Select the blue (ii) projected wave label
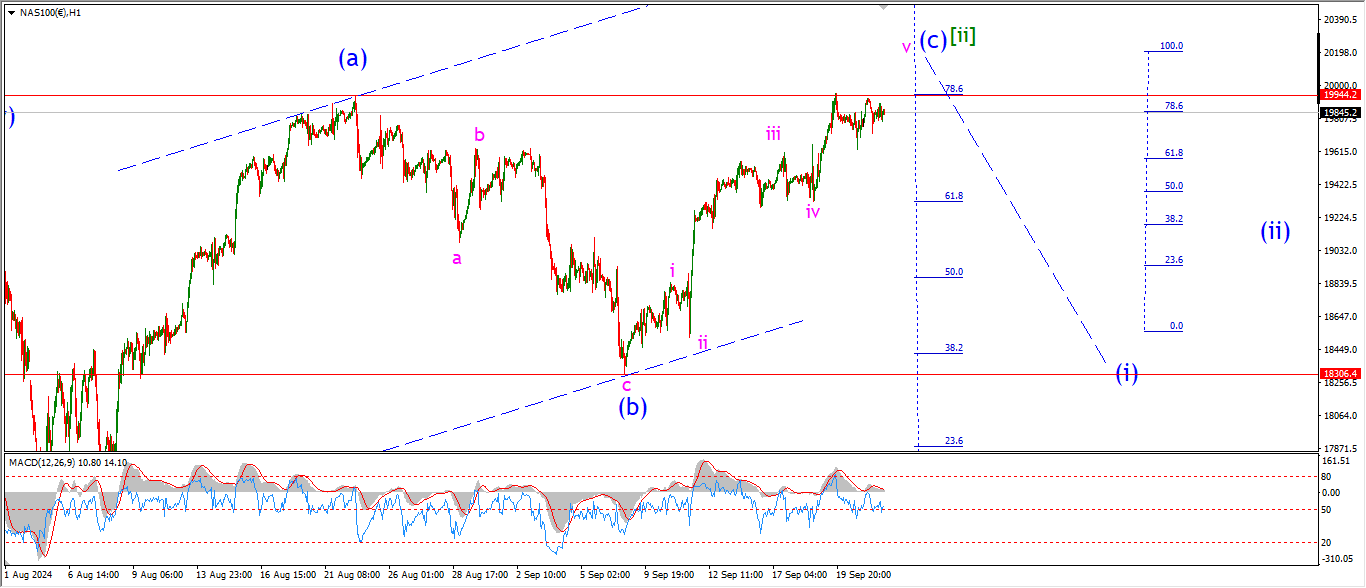Screen dimensions: 1366x588 pyautogui.click(x=1274, y=232)
